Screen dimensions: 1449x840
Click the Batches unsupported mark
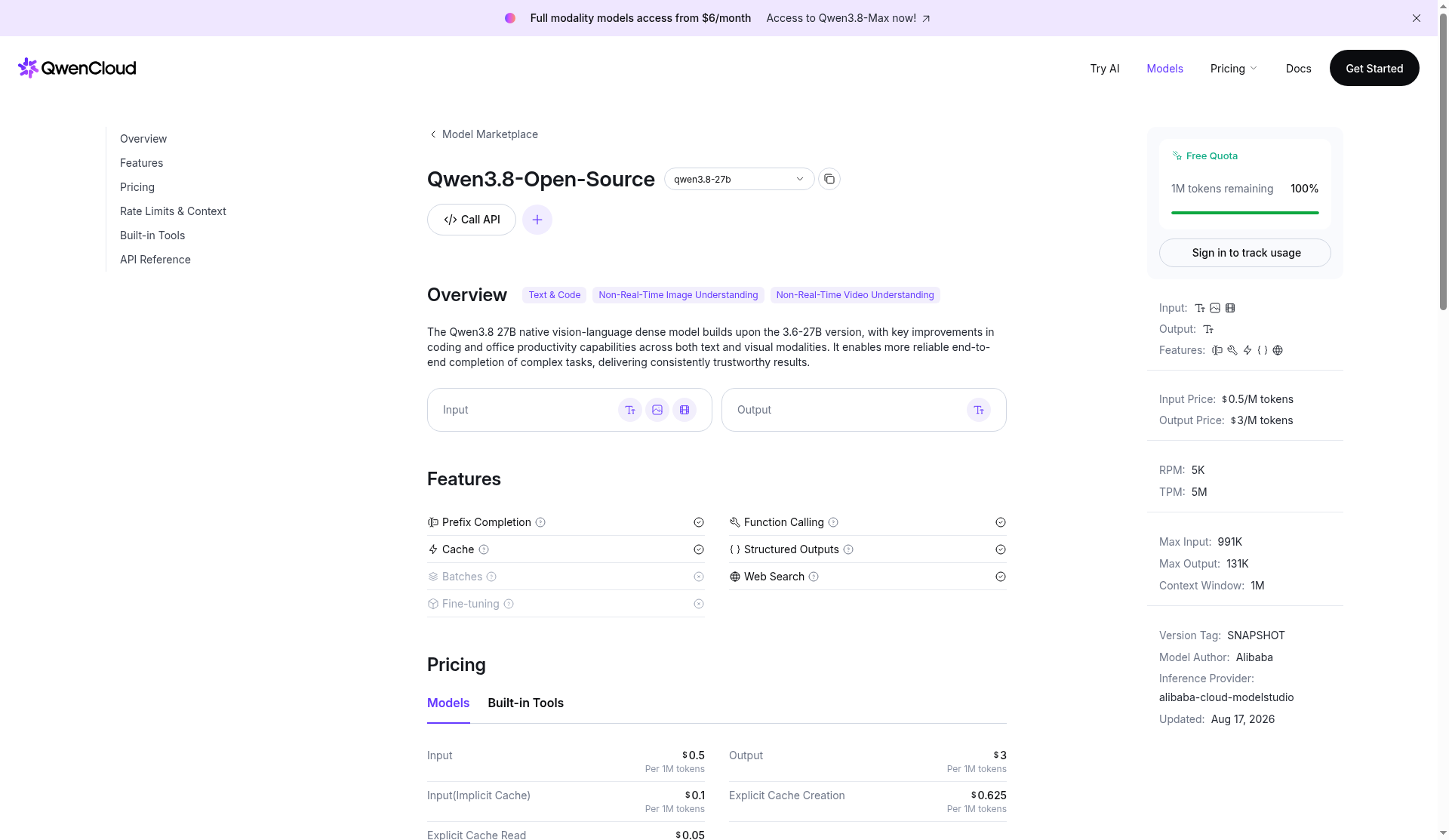click(x=699, y=577)
